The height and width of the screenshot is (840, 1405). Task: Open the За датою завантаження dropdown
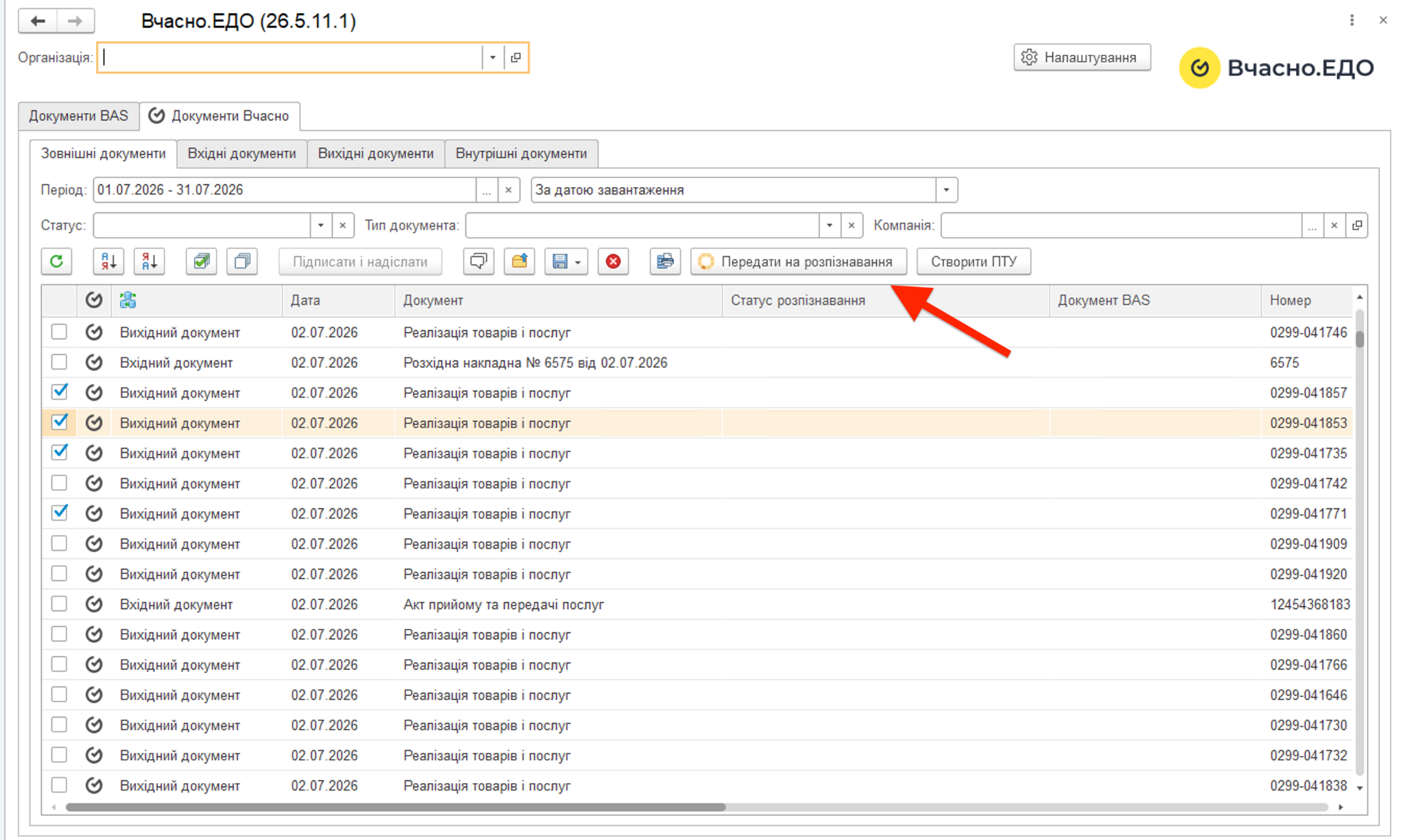coord(947,190)
